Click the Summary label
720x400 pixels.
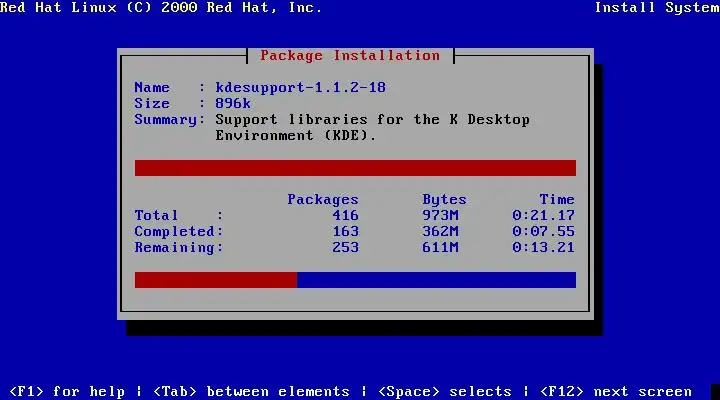pyautogui.click(x=169, y=120)
